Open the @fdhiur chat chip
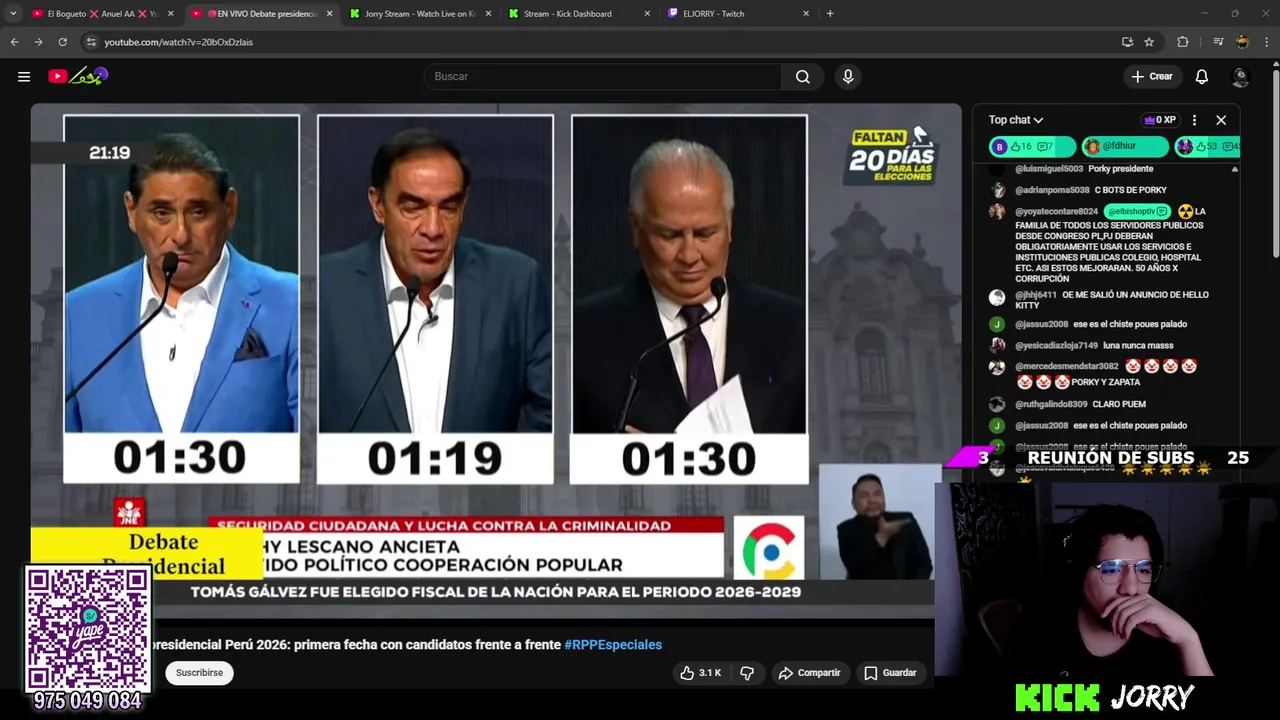 click(x=1125, y=147)
